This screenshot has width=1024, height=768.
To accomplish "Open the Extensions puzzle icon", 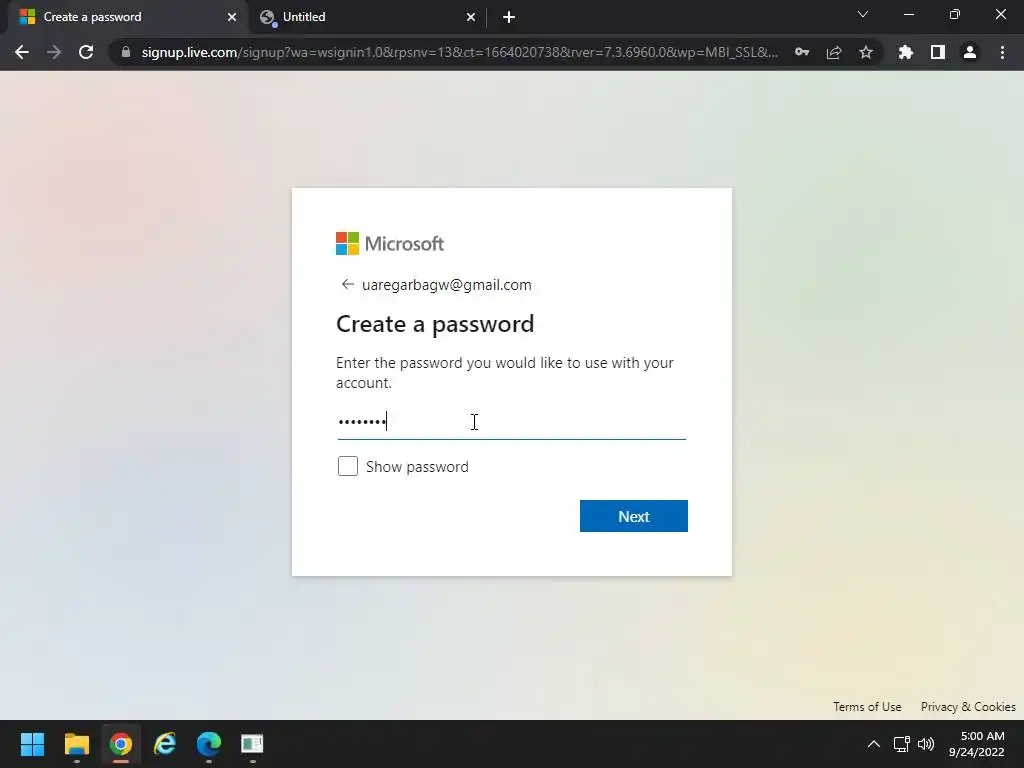I will [x=906, y=52].
